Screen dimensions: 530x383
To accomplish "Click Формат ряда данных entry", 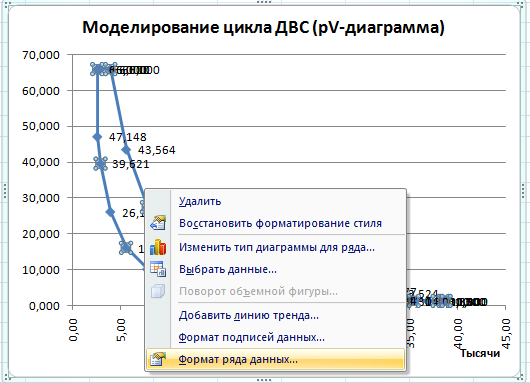I will (275, 359).
